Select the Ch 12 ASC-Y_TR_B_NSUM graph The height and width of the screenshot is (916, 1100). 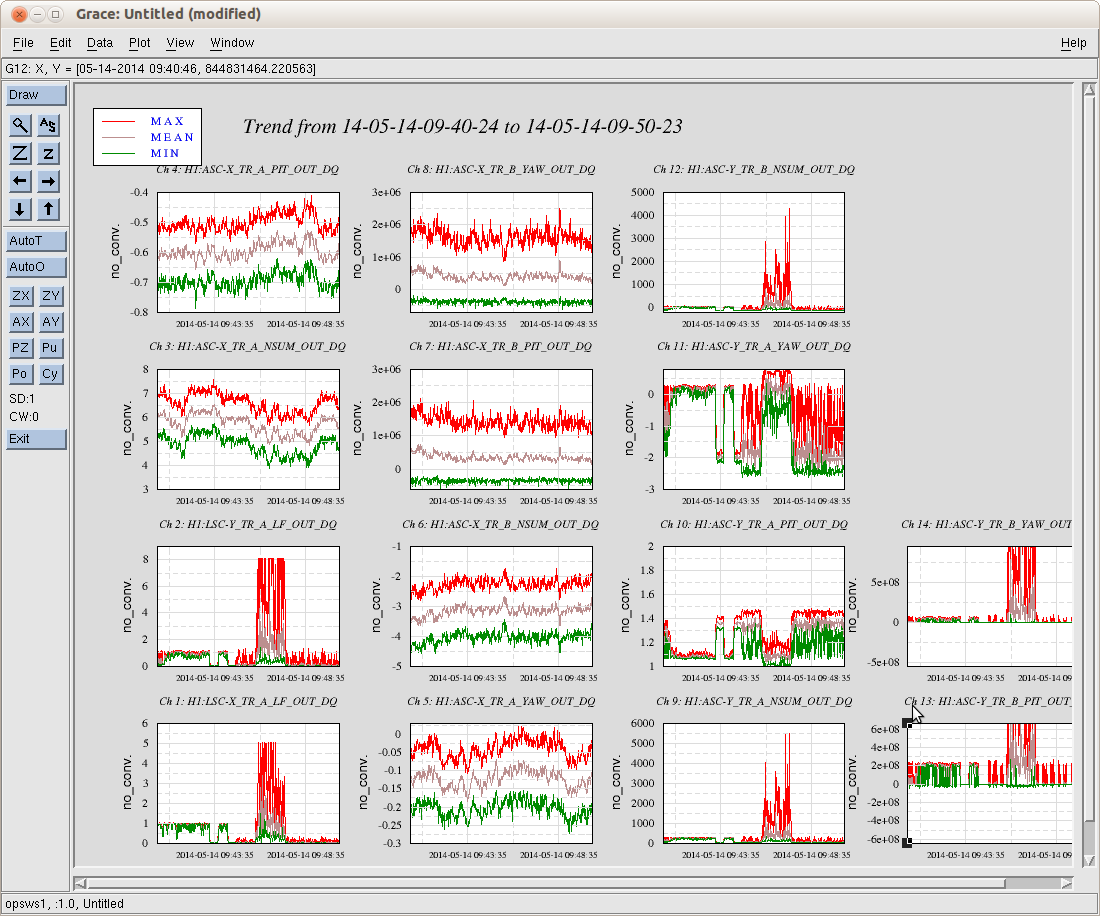(x=754, y=252)
